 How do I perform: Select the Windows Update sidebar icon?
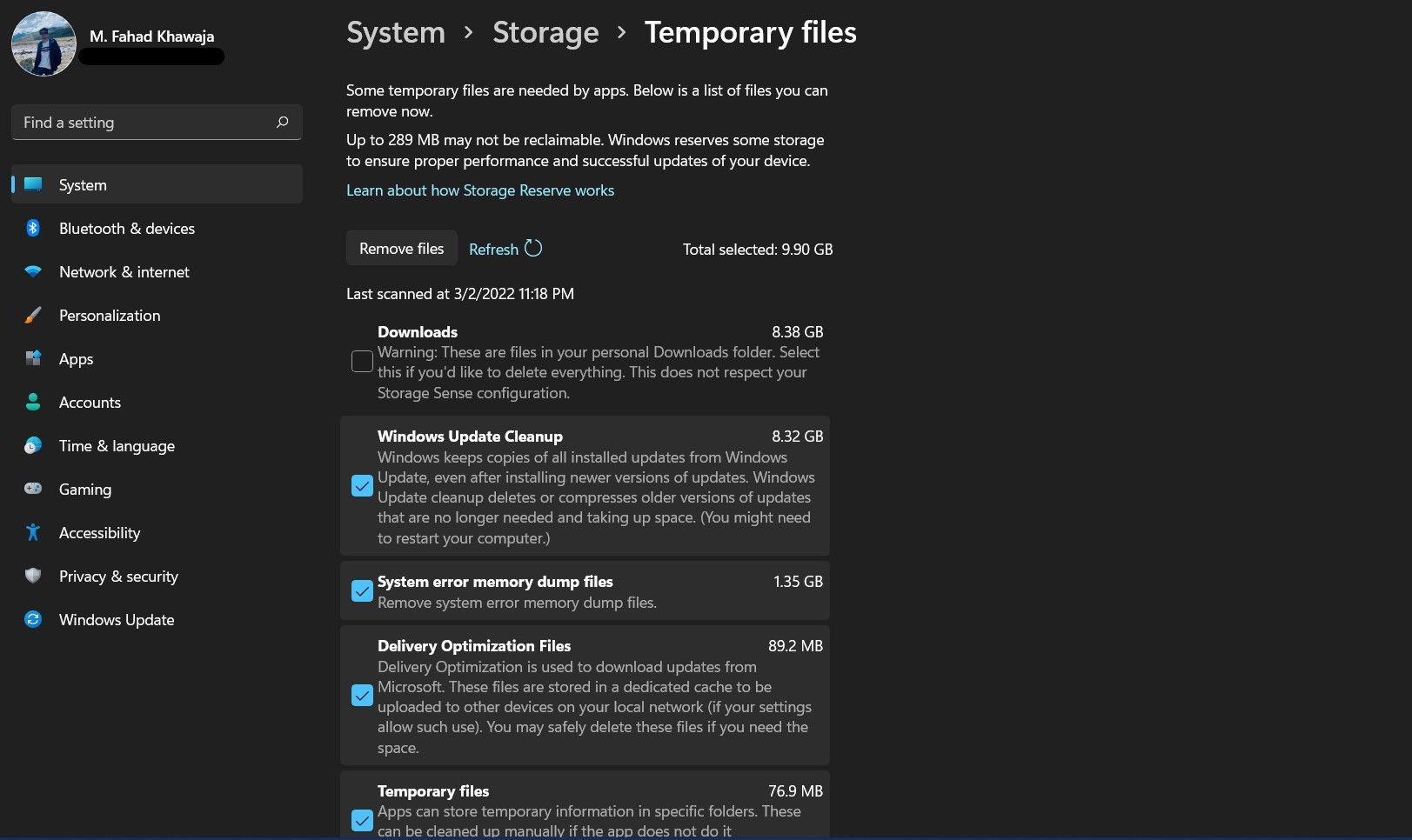pos(33,619)
